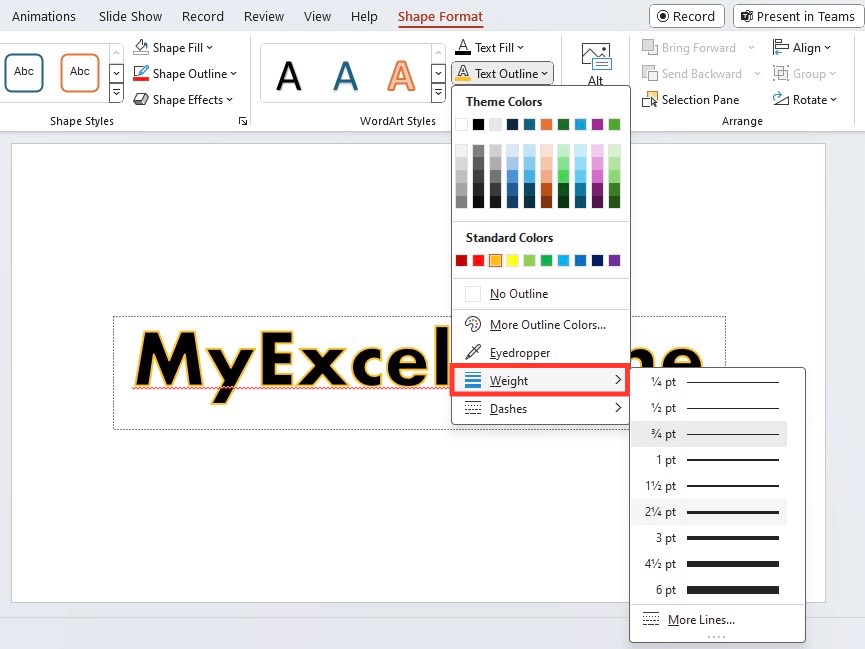Open the Record ribbon tab

[202, 17]
